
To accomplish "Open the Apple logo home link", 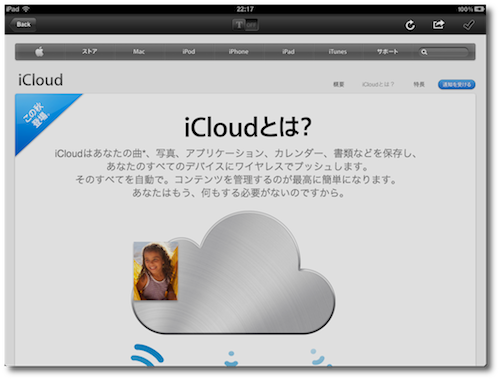I will coord(40,52).
